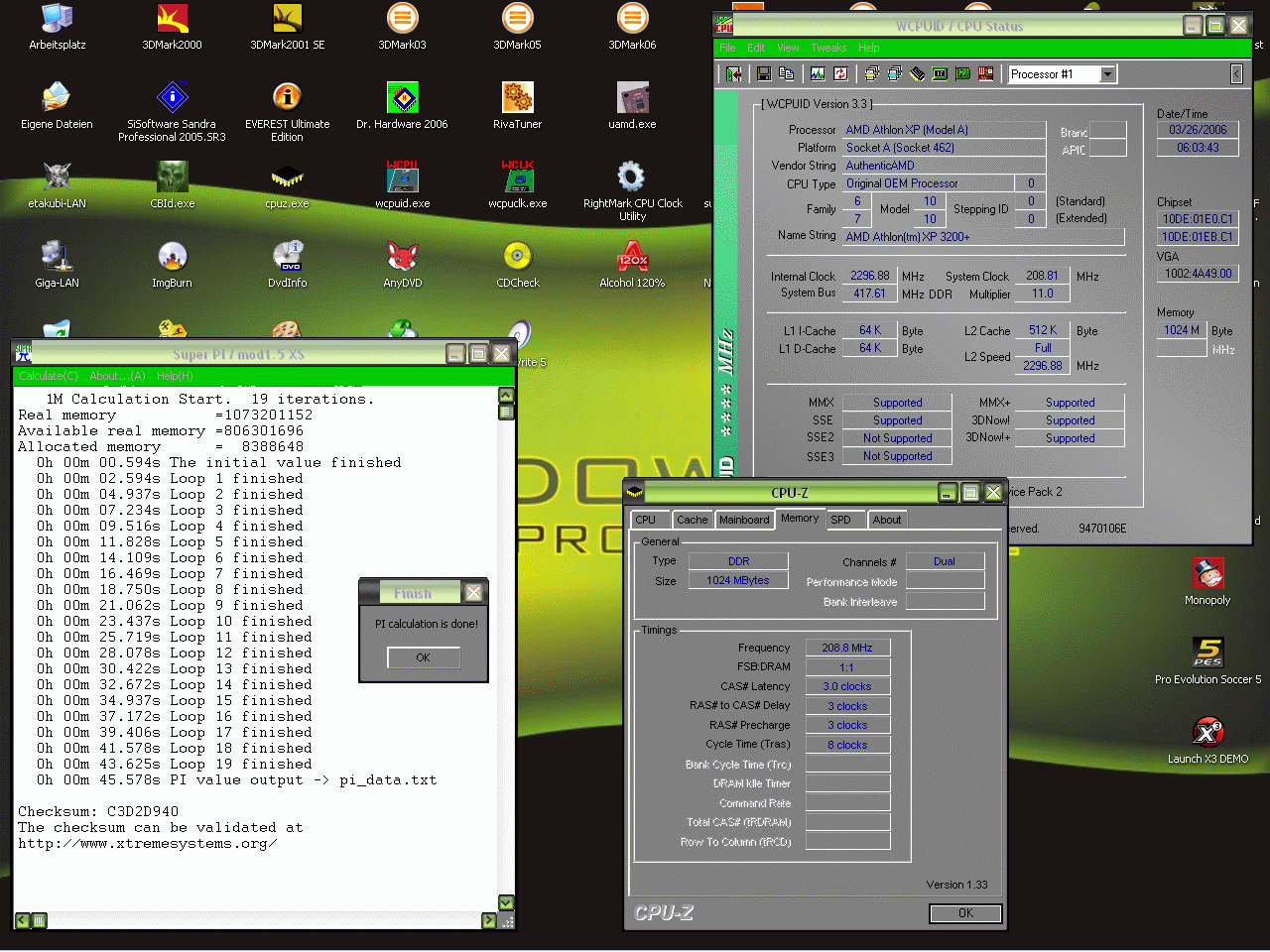Select RightMark CPU Clock Utility icon
The width and height of the screenshot is (1270, 952).
[x=632, y=191]
